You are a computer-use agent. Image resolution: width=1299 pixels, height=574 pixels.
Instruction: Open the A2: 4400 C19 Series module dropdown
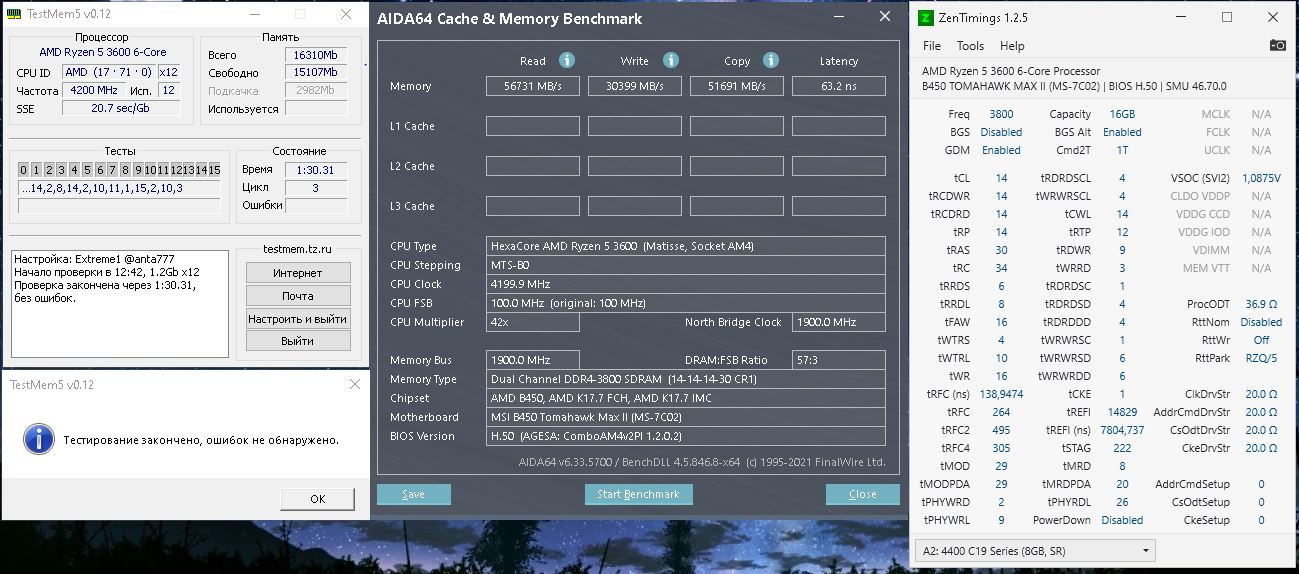click(1035, 550)
